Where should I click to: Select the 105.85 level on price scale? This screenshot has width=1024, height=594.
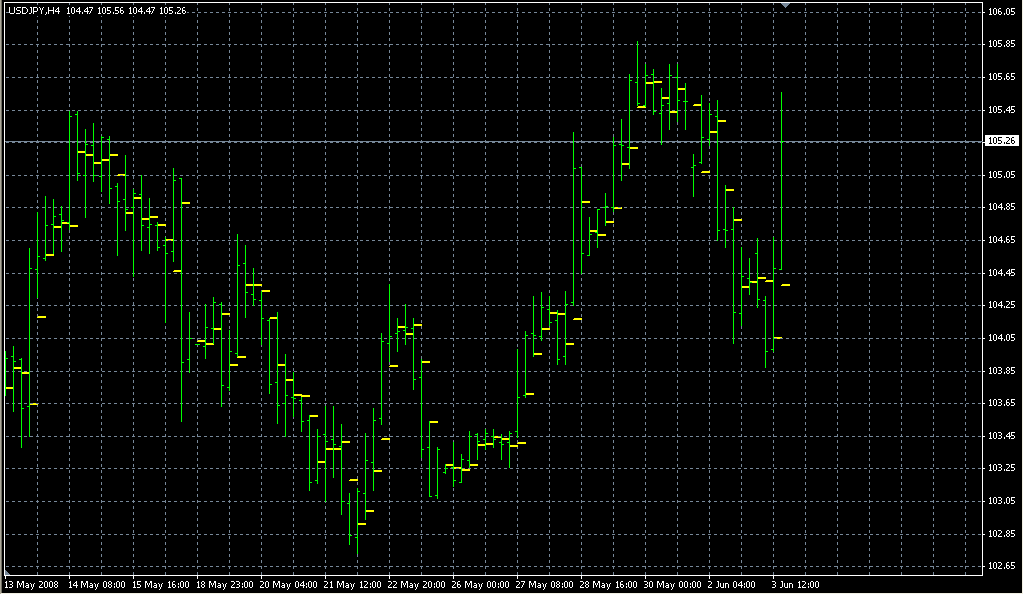click(1001, 44)
